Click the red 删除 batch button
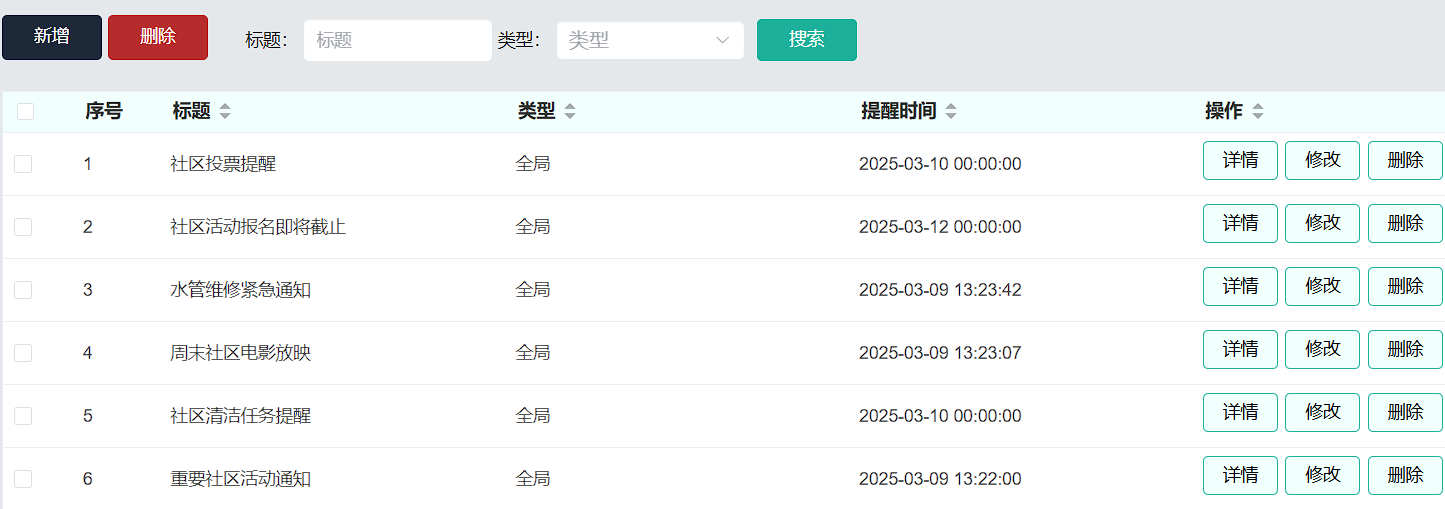Viewport: 1445px width, 509px height. click(x=158, y=37)
